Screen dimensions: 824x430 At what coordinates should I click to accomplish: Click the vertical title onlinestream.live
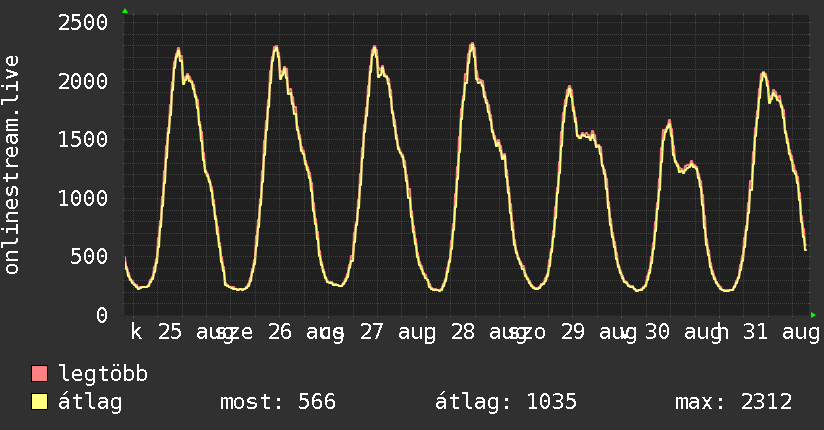coord(11,165)
